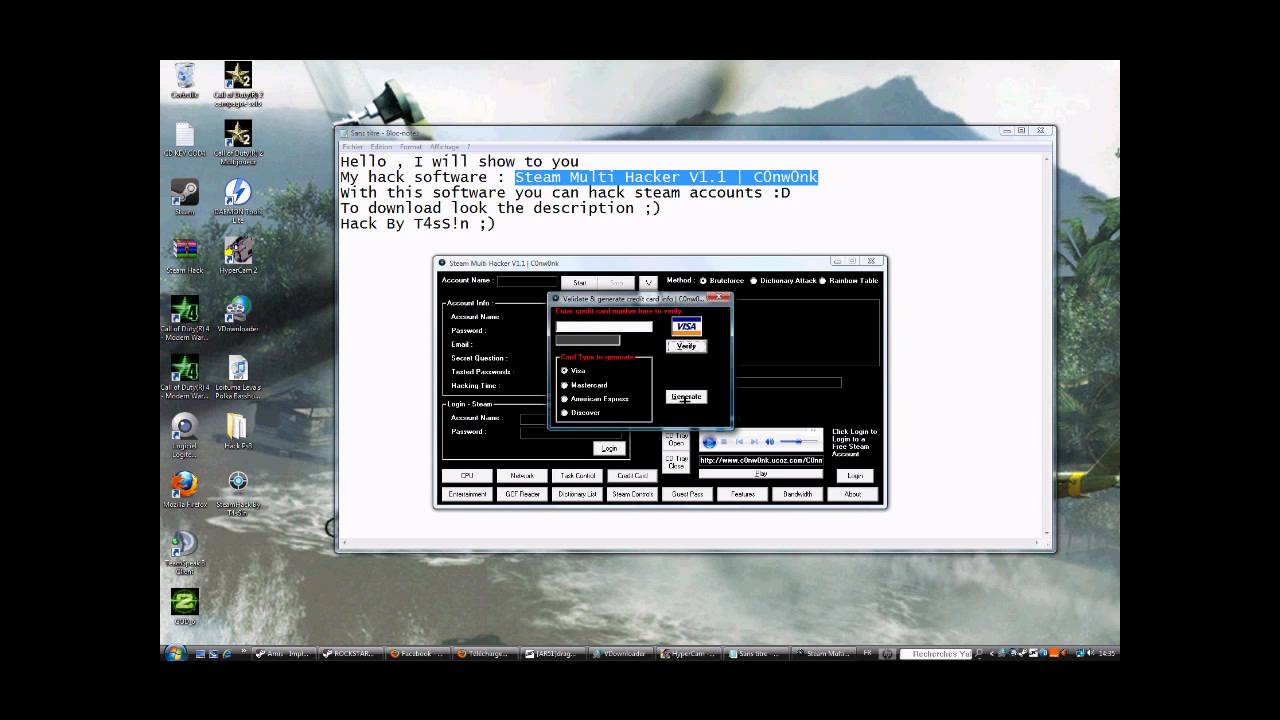This screenshot has height=720, width=1280.
Task: Click the Verify button in credit card dialog
Action: click(x=686, y=346)
